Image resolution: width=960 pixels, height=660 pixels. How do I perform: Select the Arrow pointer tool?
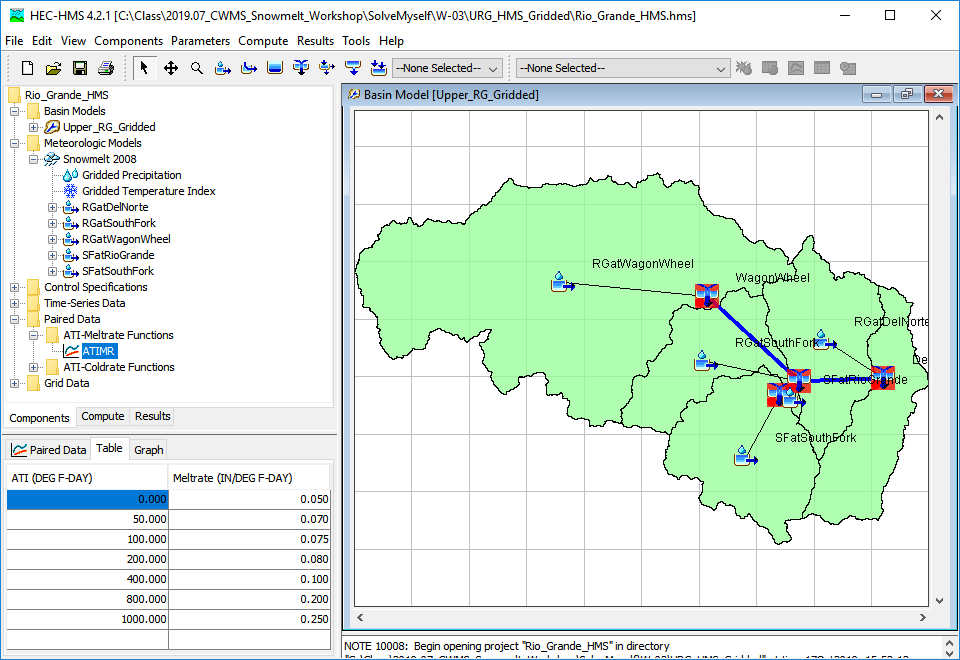pos(144,68)
